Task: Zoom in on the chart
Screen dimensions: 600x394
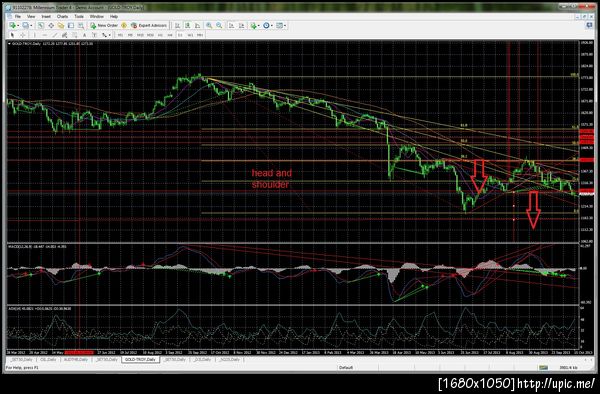Action: [209, 25]
